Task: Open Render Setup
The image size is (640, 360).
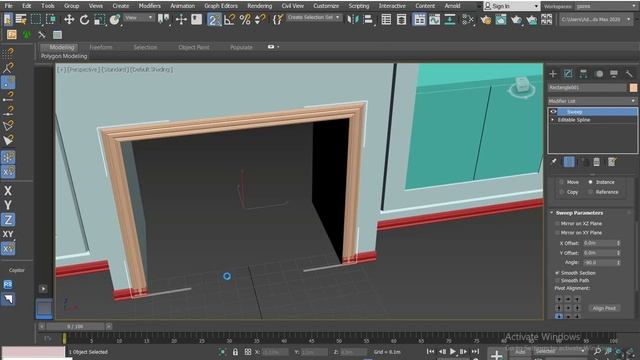Action: 486,19
